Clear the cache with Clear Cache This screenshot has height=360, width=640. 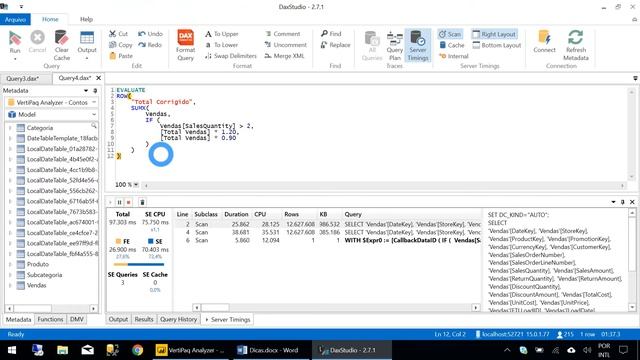pyautogui.click(x=62, y=45)
